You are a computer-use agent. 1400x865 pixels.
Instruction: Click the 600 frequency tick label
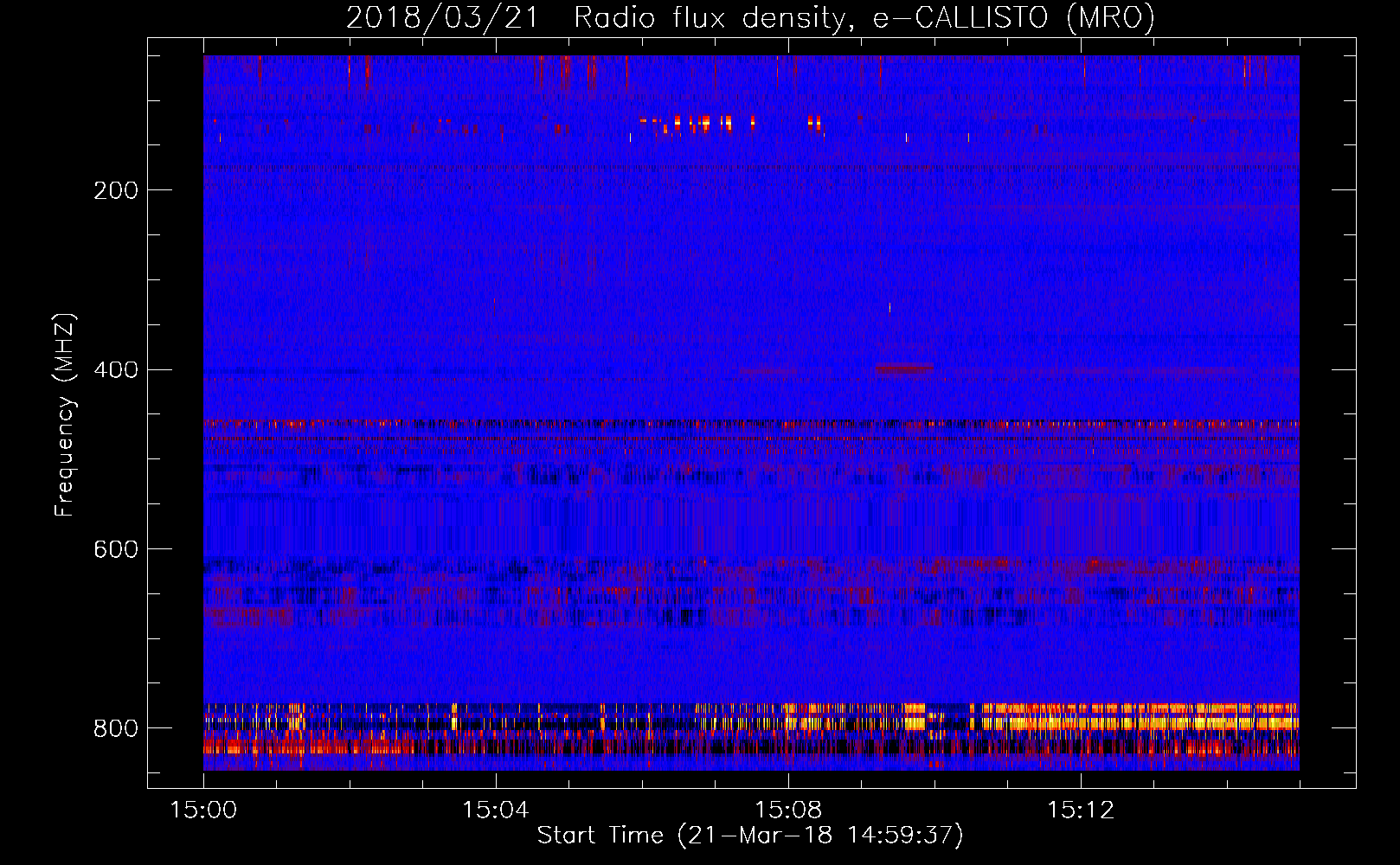click(x=116, y=550)
